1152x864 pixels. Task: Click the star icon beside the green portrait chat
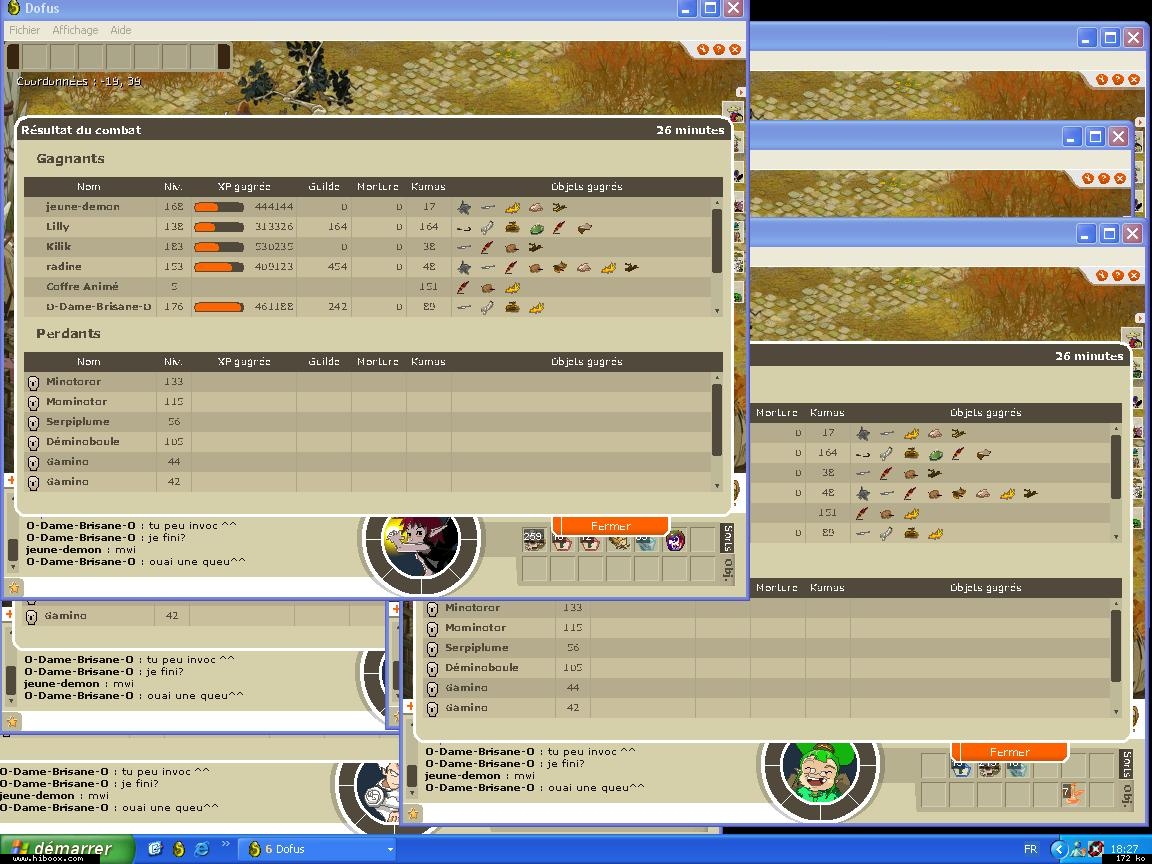coord(413,813)
